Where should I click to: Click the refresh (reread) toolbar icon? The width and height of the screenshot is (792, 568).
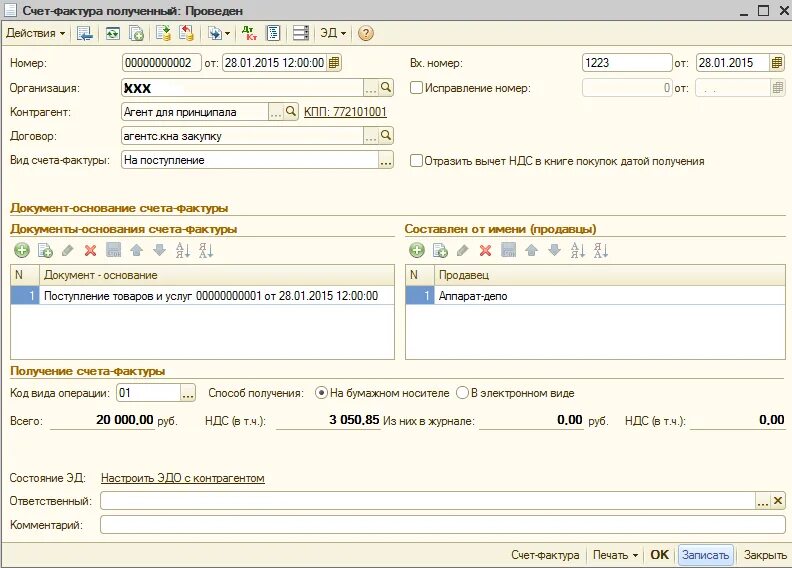113,33
